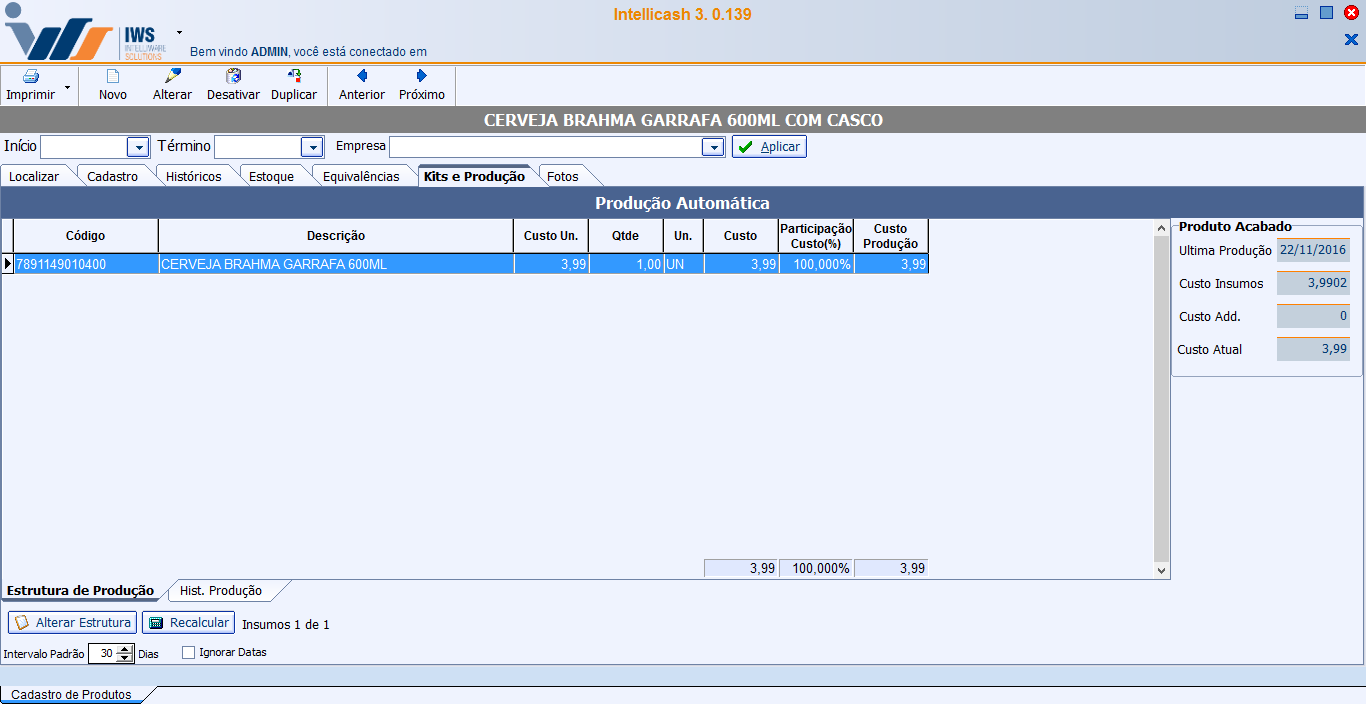Select the Kits e Produção tab
This screenshot has width=1366, height=704.
click(x=474, y=177)
